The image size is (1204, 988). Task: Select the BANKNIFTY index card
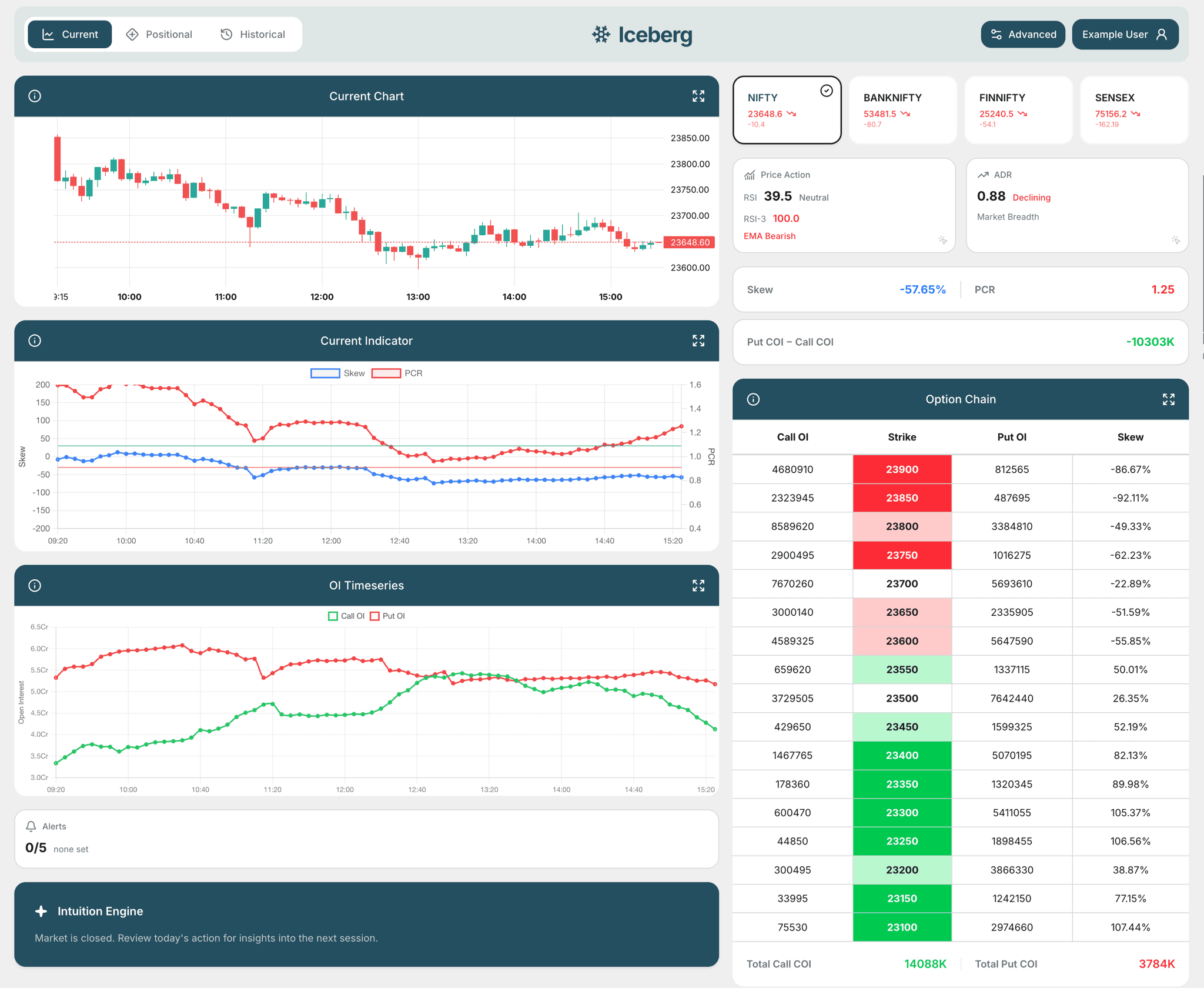(x=902, y=109)
